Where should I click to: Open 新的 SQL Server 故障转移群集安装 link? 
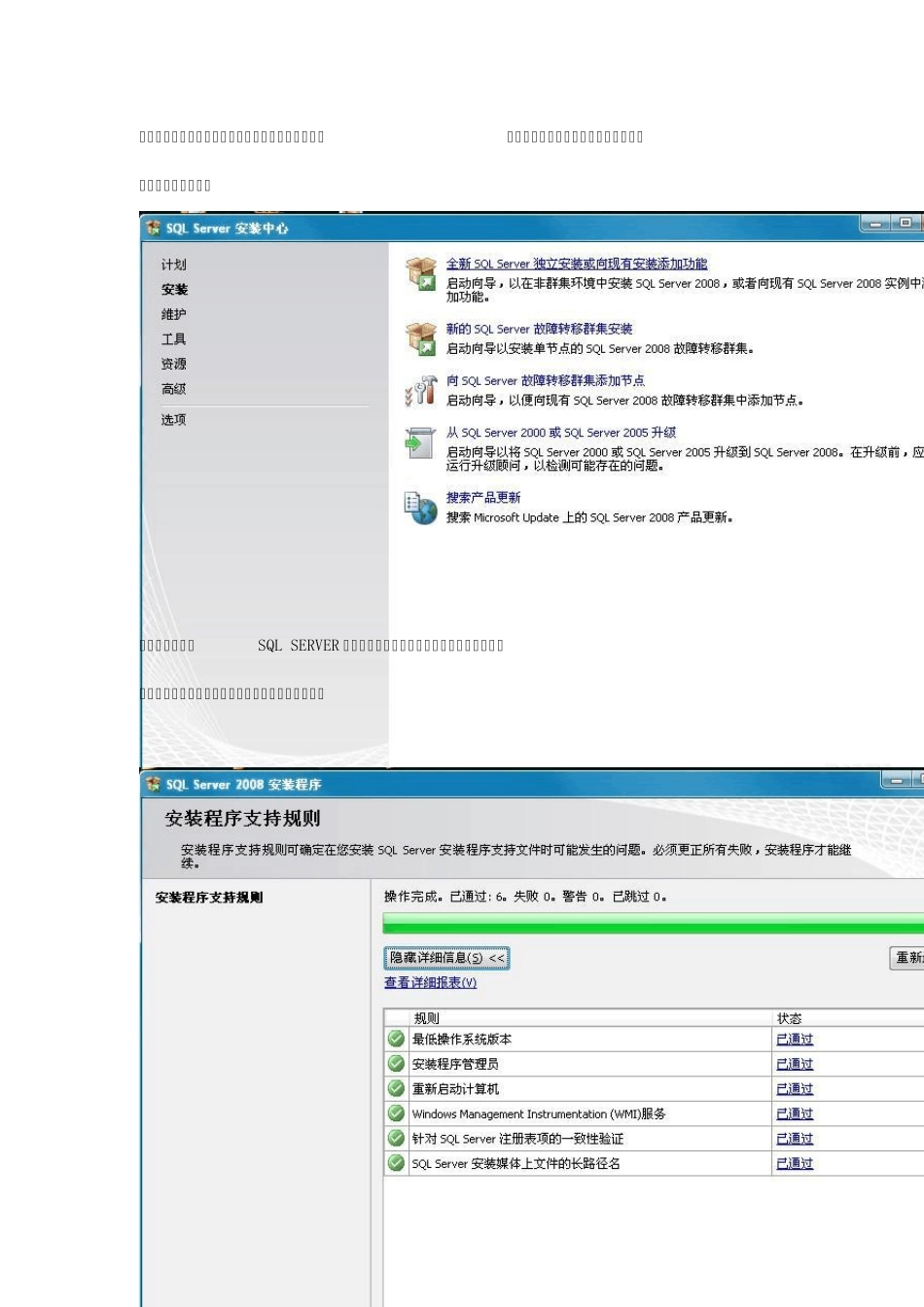click(x=539, y=329)
